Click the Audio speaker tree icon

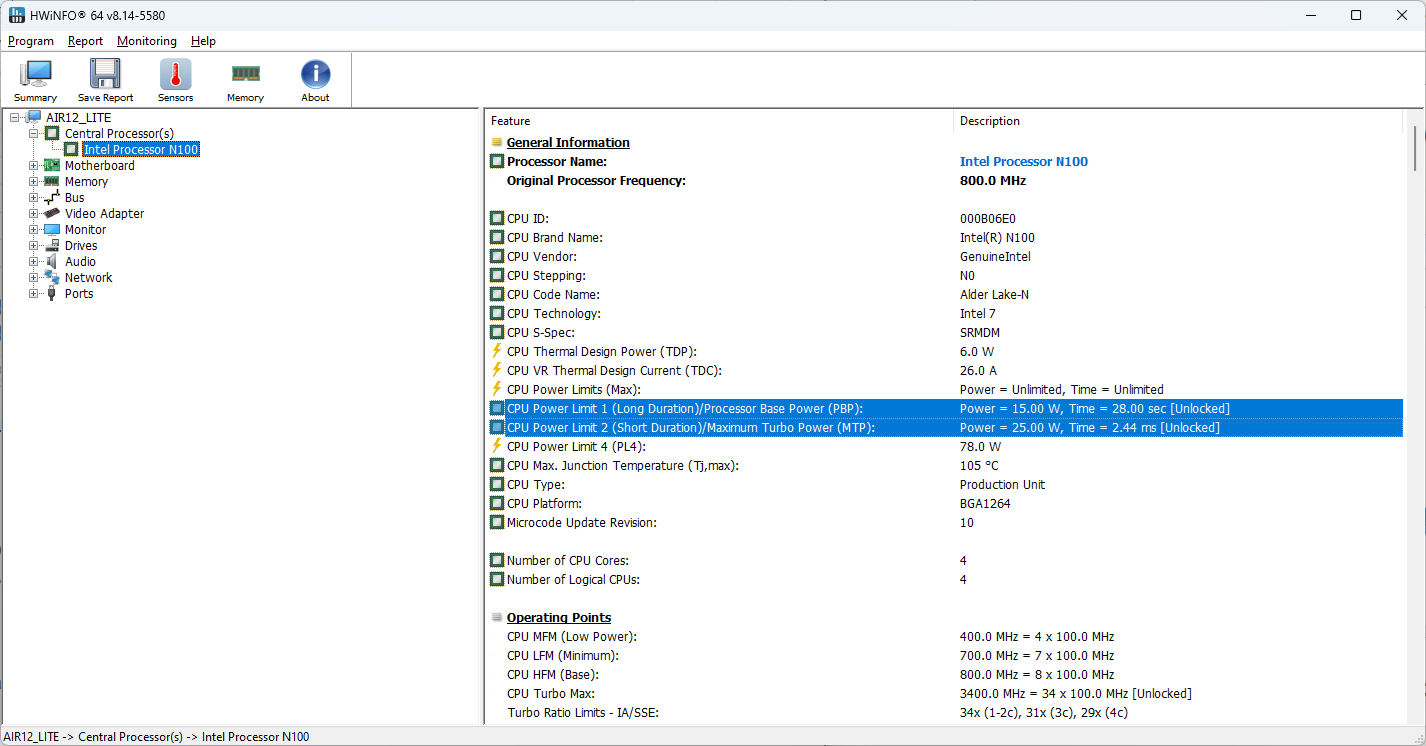(x=52, y=262)
